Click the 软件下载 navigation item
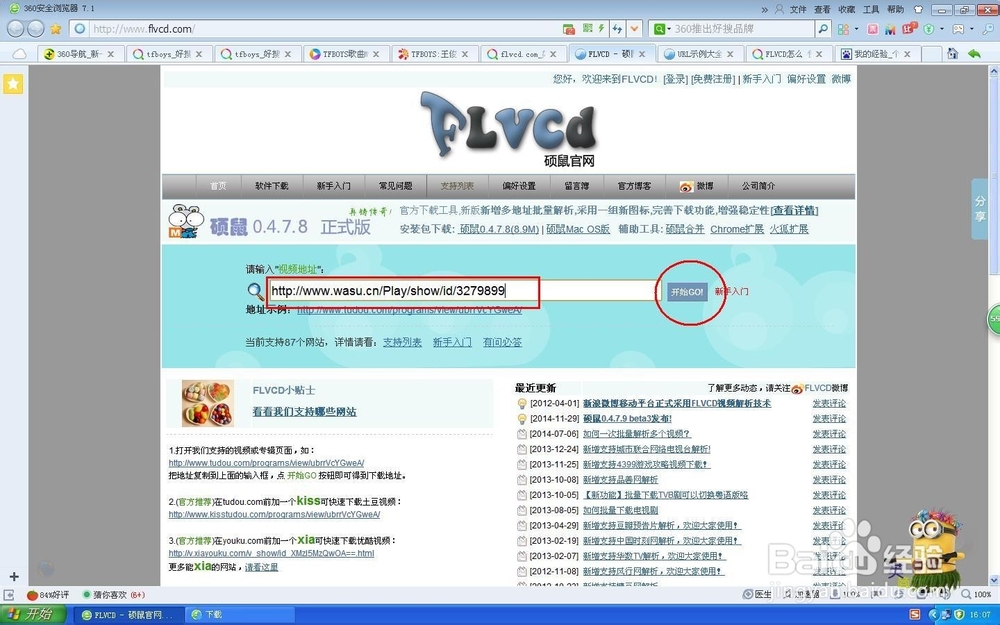Viewport: 1000px width, 625px height. pyautogui.click(x=272, y=186)
